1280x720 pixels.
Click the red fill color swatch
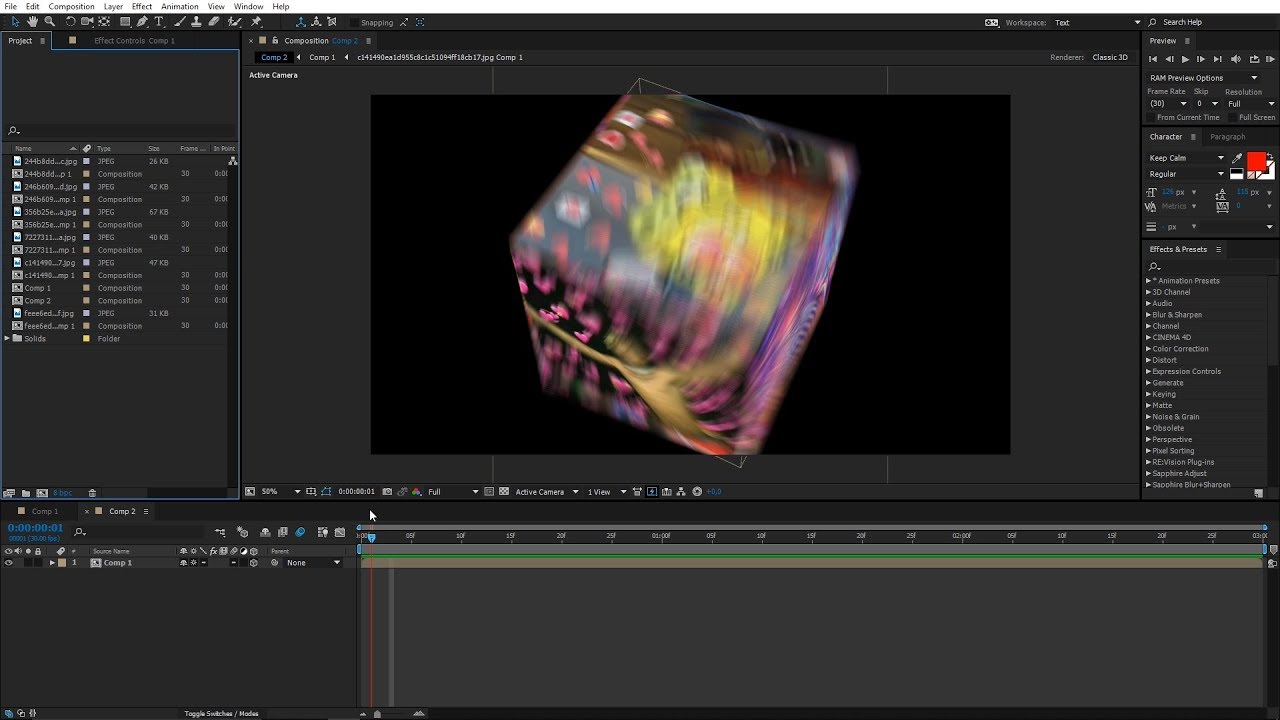click(x=1256, y=162)
